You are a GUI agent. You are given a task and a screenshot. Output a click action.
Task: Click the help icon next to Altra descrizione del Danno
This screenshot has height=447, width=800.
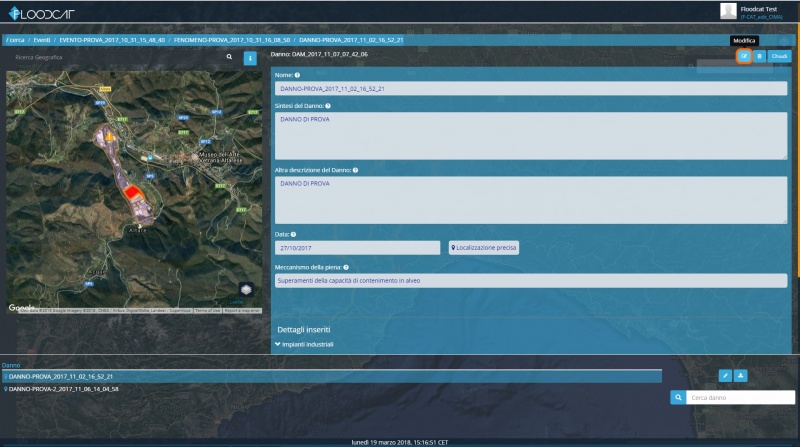click(x=355, y=170)
